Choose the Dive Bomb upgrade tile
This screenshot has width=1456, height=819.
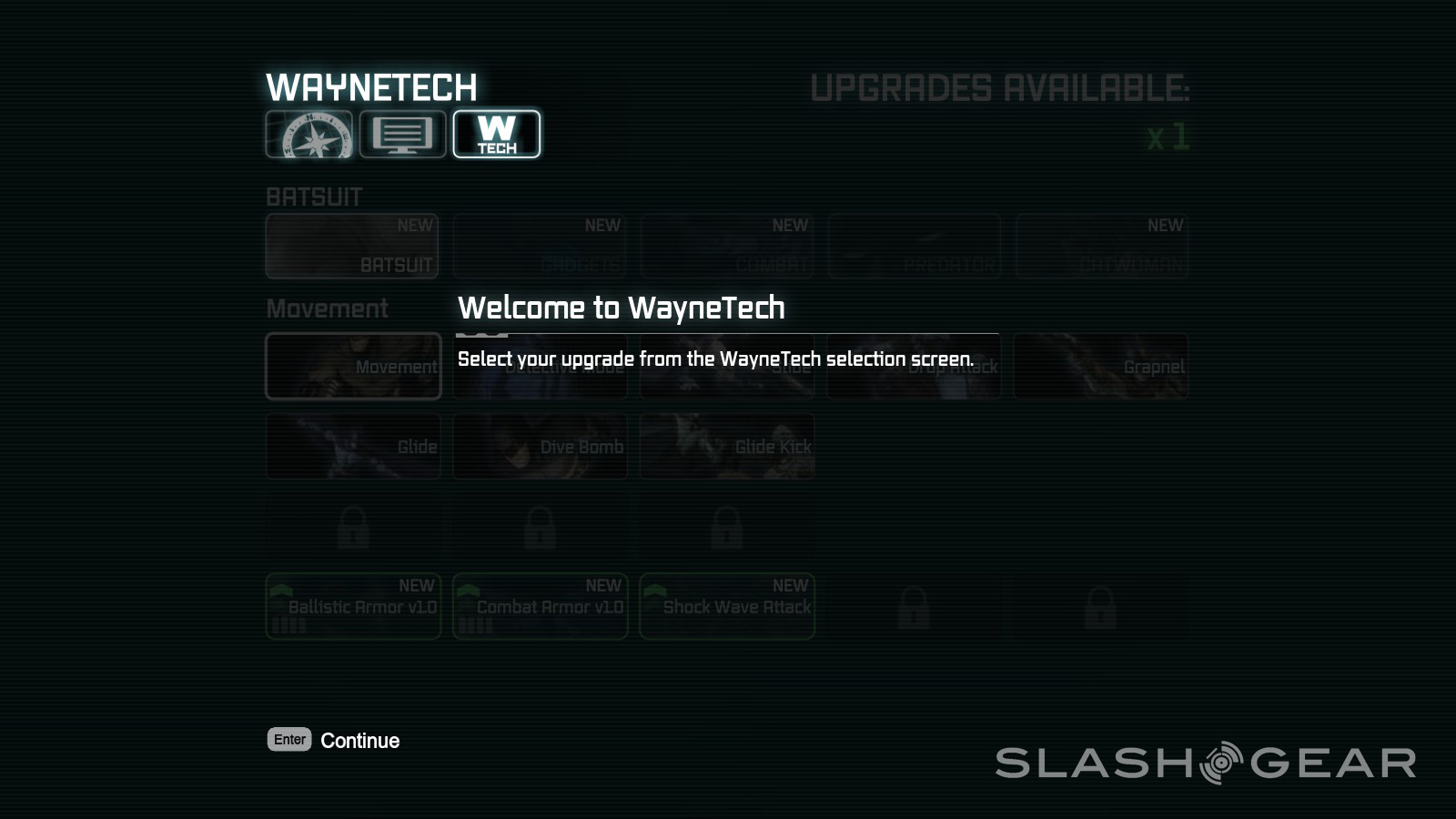pos(541,446)
